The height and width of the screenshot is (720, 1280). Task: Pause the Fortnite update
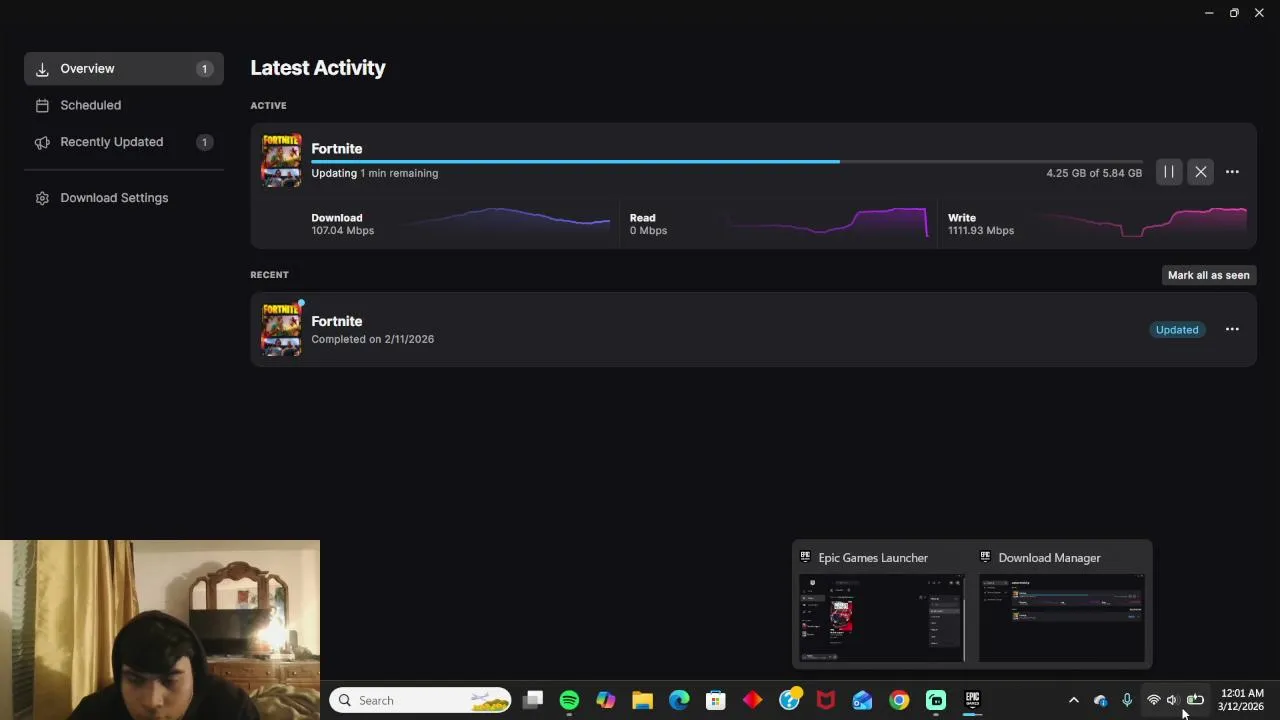tap(1168, 172)
